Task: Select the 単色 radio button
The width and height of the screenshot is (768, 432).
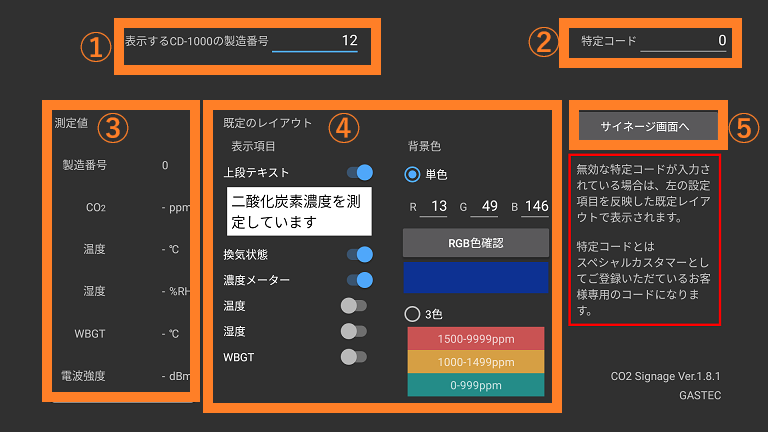Action: tap(412, 174)
